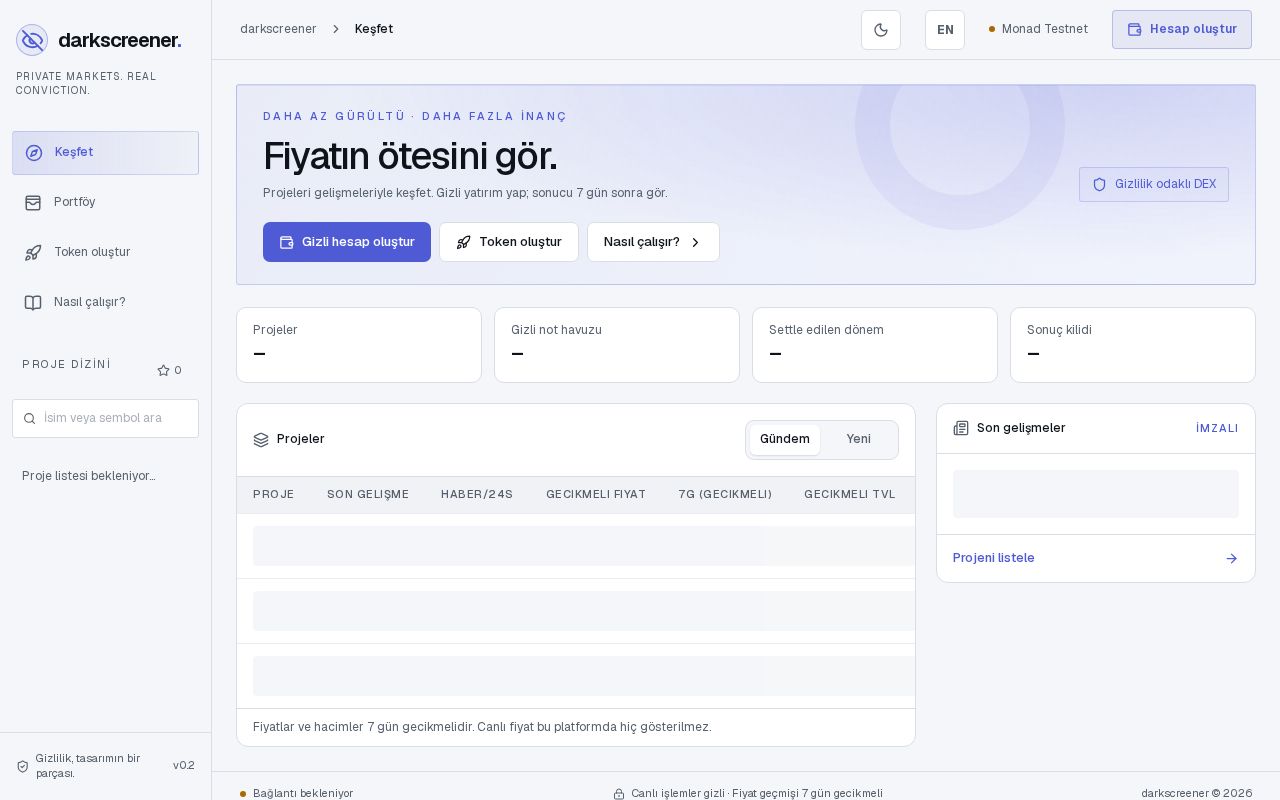Click Hesap oluştur in the top bar
This screenshot has height=800, width=1280.
pos(1182,30)
